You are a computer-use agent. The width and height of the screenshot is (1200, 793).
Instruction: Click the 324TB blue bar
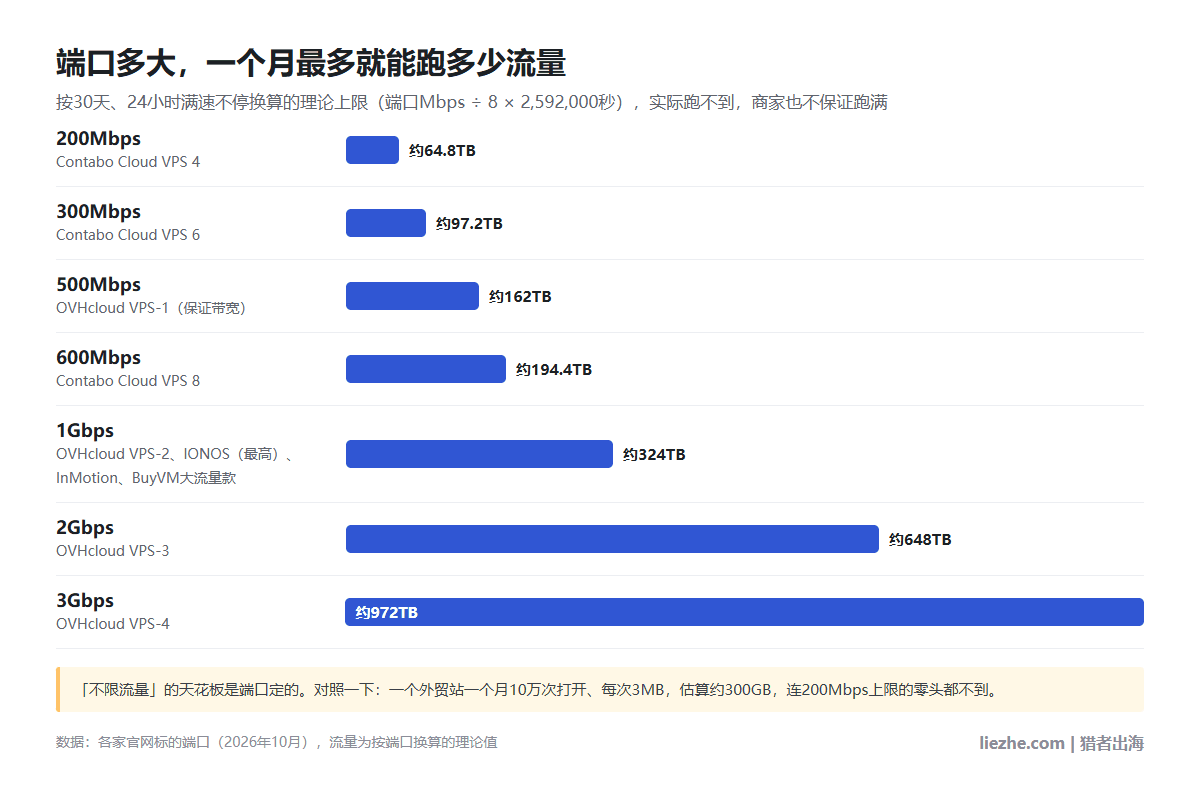coord(479,454)
